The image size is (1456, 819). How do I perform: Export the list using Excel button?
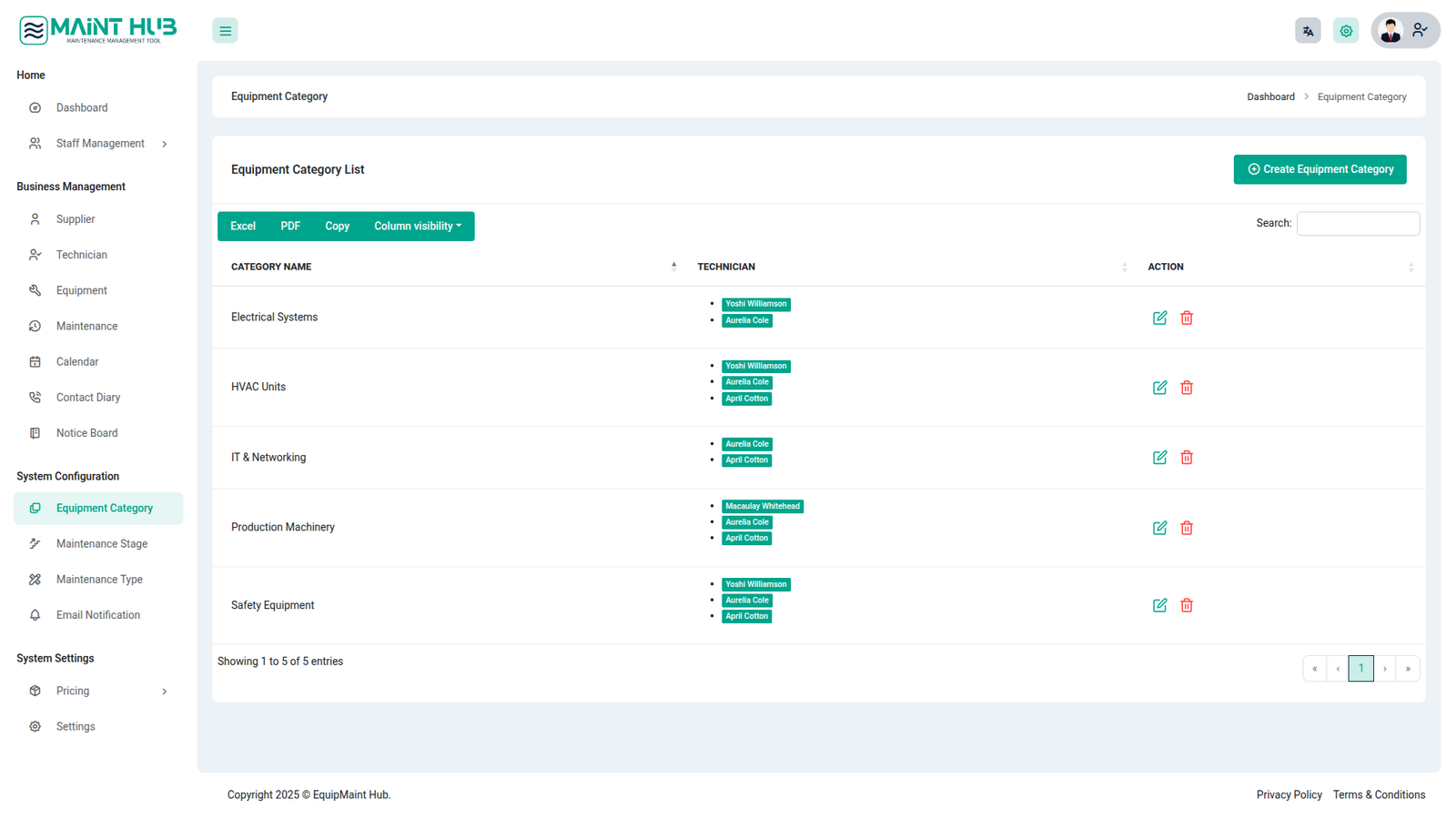(243, 227)
